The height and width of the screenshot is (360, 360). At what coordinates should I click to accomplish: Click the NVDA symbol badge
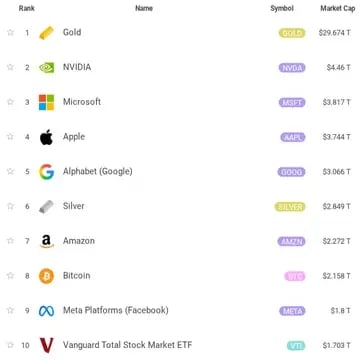click(x=292, y=68)
